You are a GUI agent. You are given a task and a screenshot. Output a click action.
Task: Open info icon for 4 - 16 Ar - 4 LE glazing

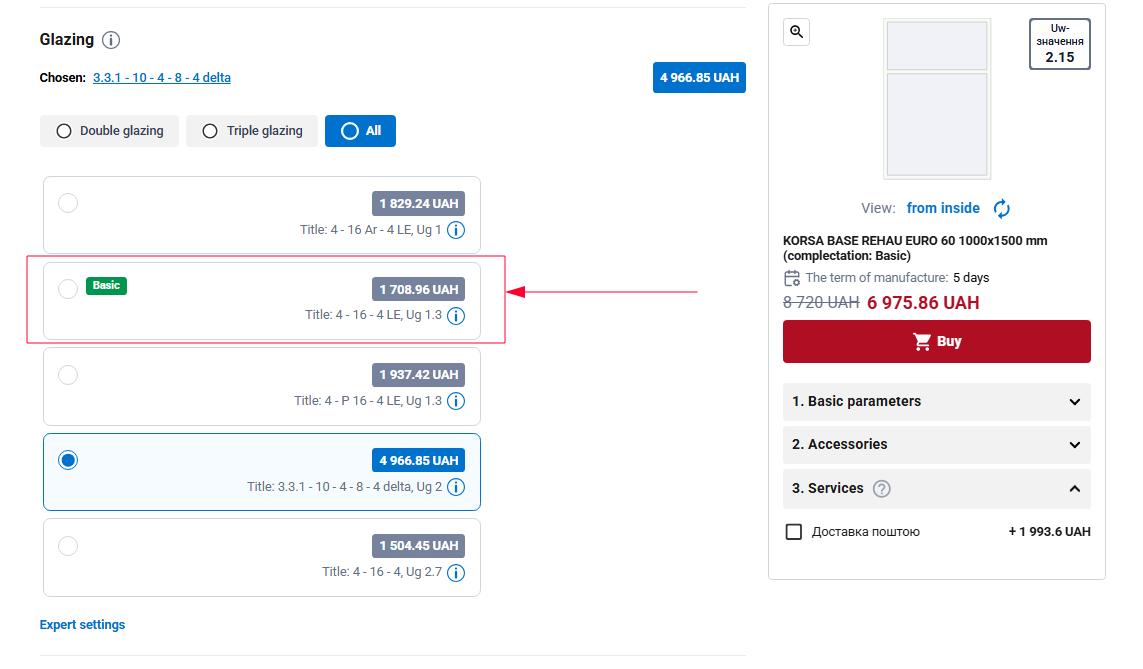[x=456, y=230]
